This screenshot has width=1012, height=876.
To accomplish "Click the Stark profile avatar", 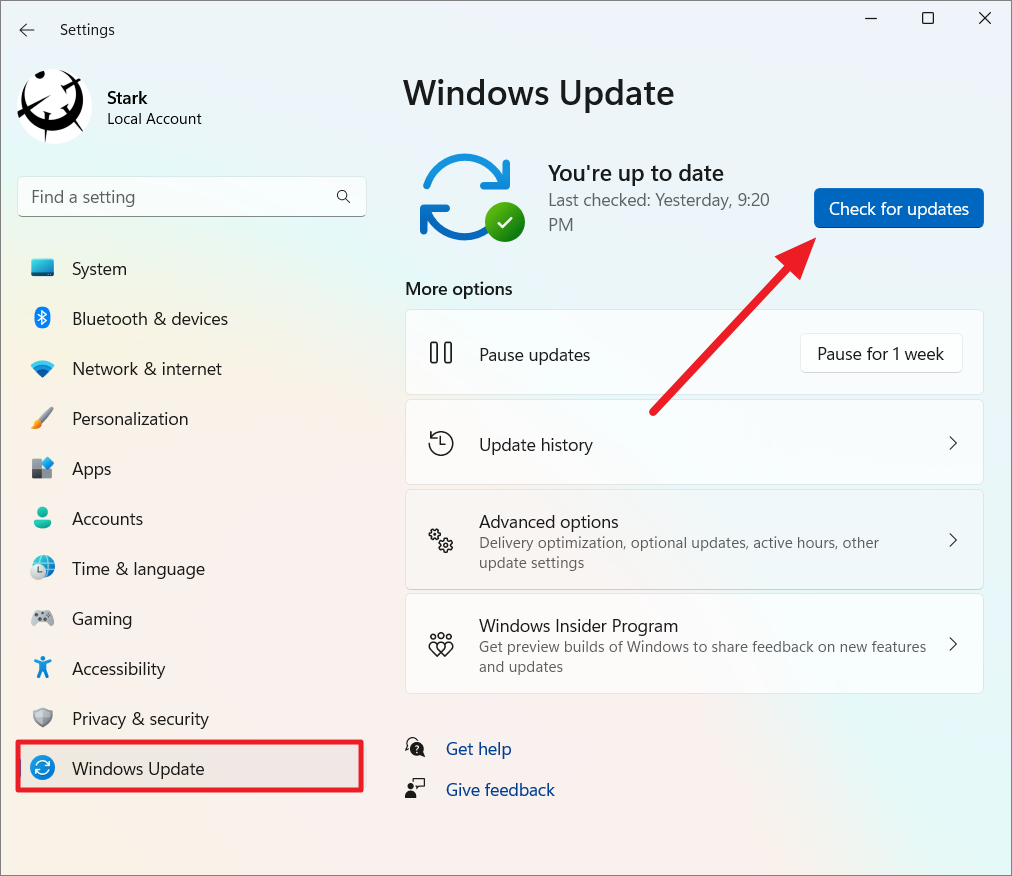I will pyautogui.click(x=54, y=107).
